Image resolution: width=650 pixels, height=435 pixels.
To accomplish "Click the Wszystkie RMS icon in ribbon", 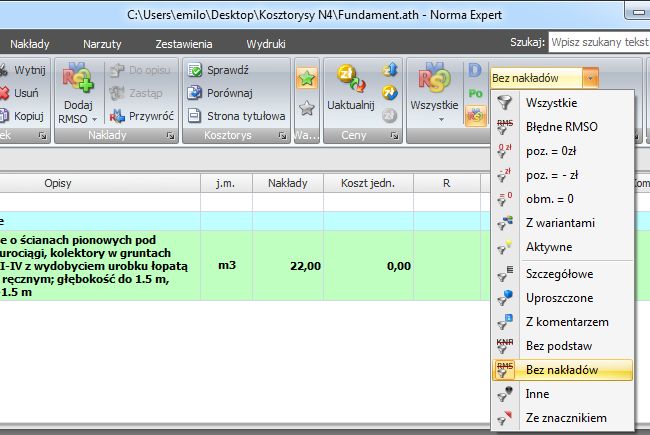I will [436, 79].
